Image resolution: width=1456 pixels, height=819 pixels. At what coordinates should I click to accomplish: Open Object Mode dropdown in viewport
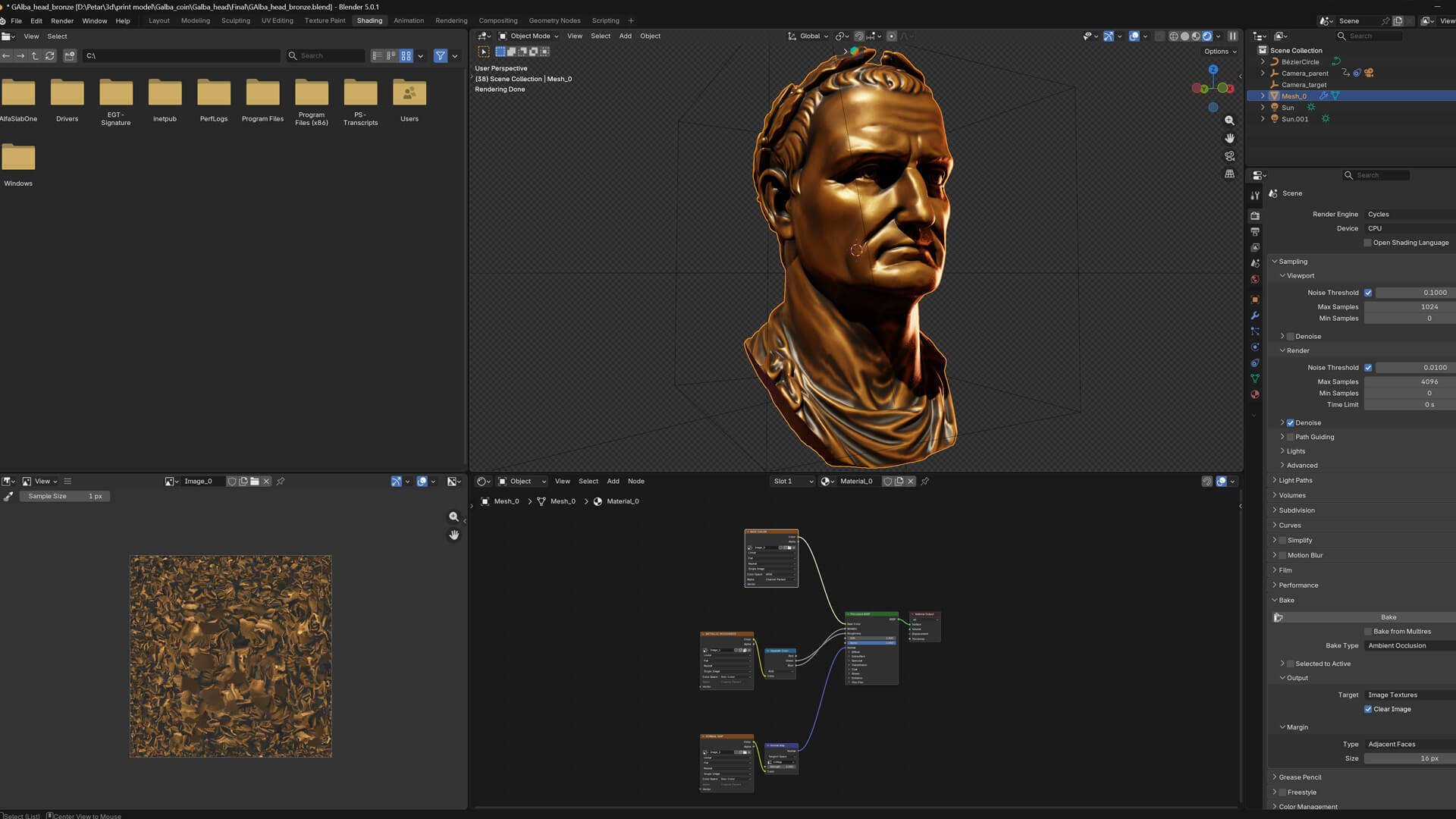click(529, 36)
